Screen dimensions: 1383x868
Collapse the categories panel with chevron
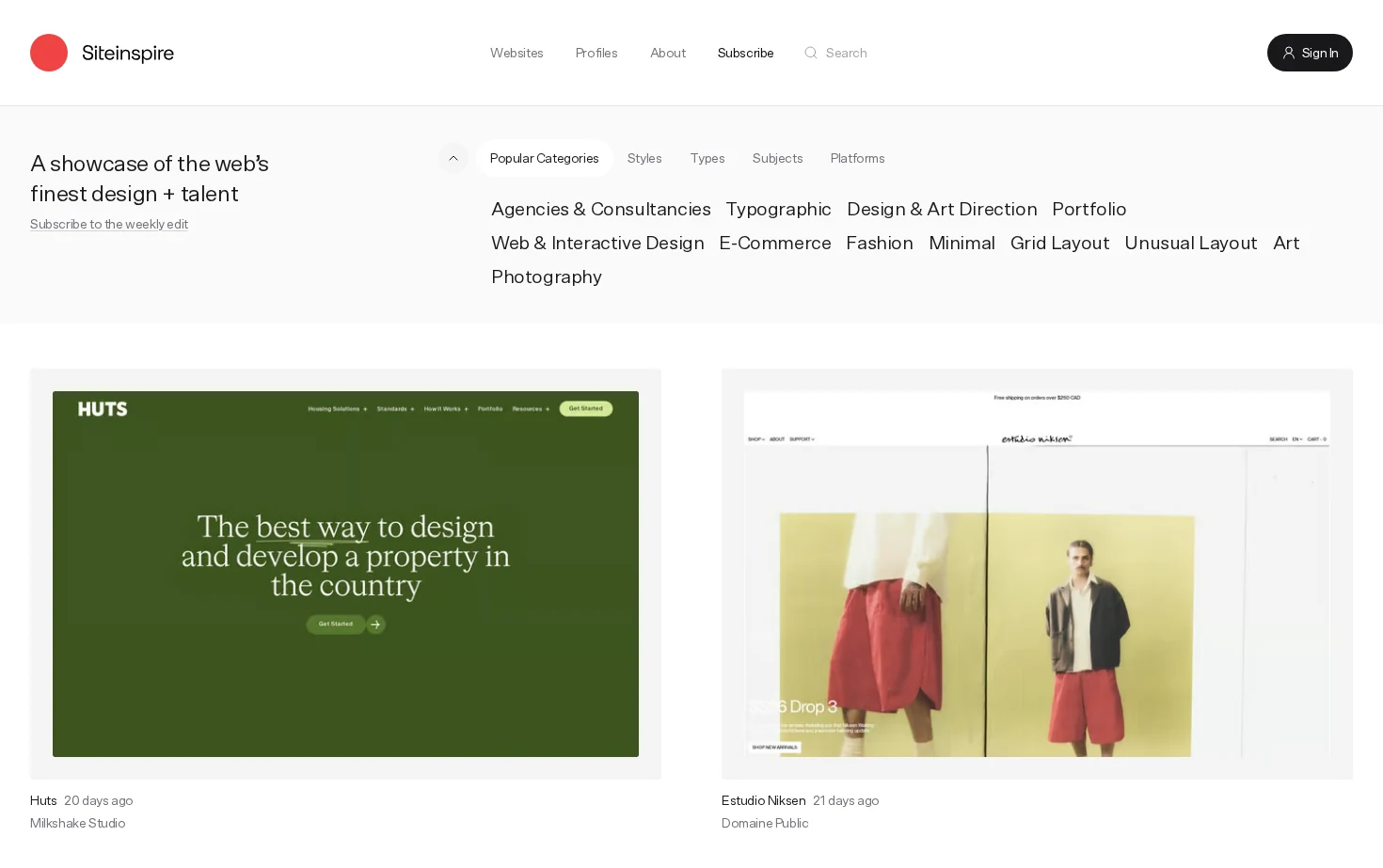453,158
